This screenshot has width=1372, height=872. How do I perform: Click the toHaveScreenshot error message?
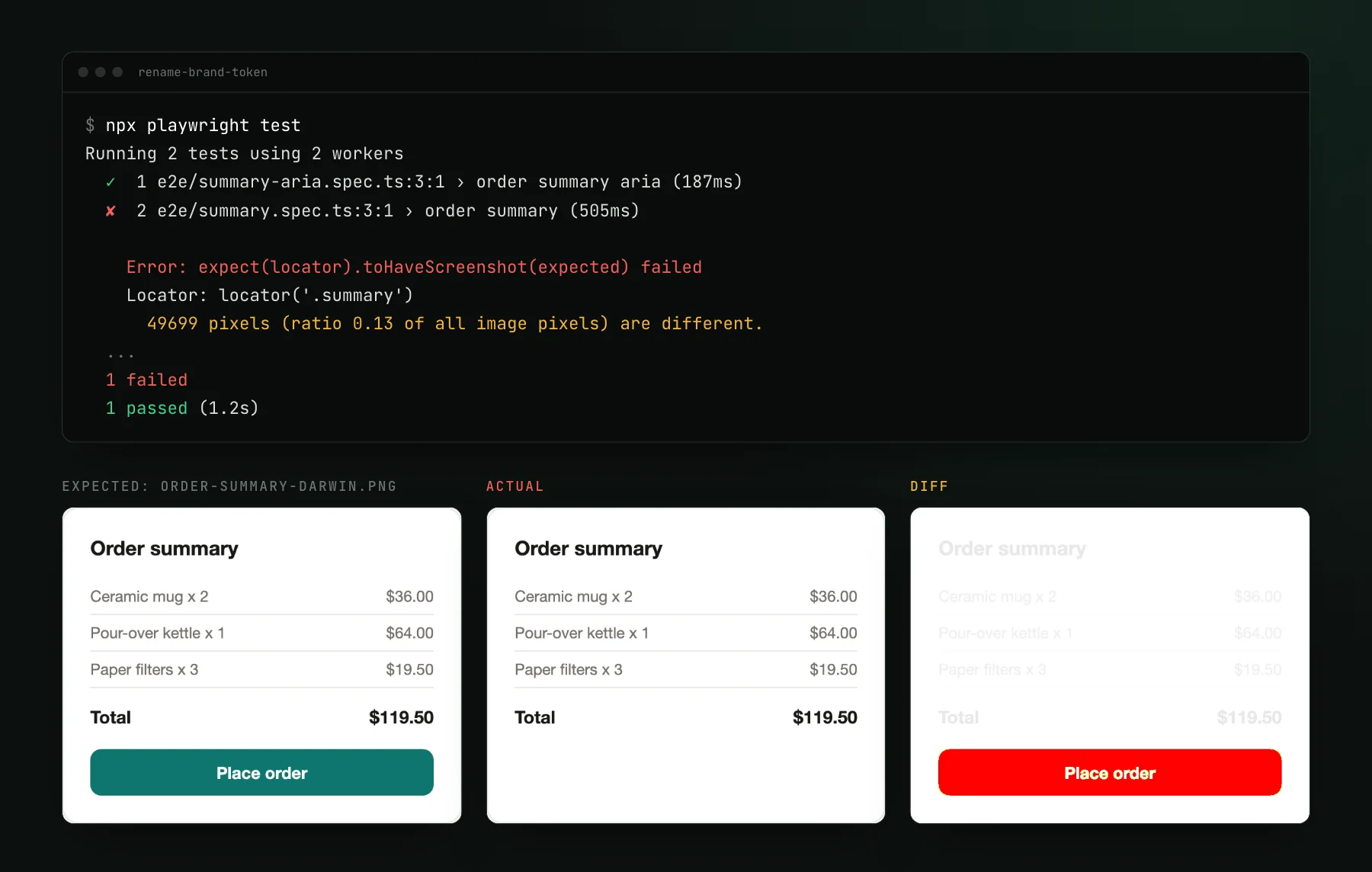click(x=414, y=267)
